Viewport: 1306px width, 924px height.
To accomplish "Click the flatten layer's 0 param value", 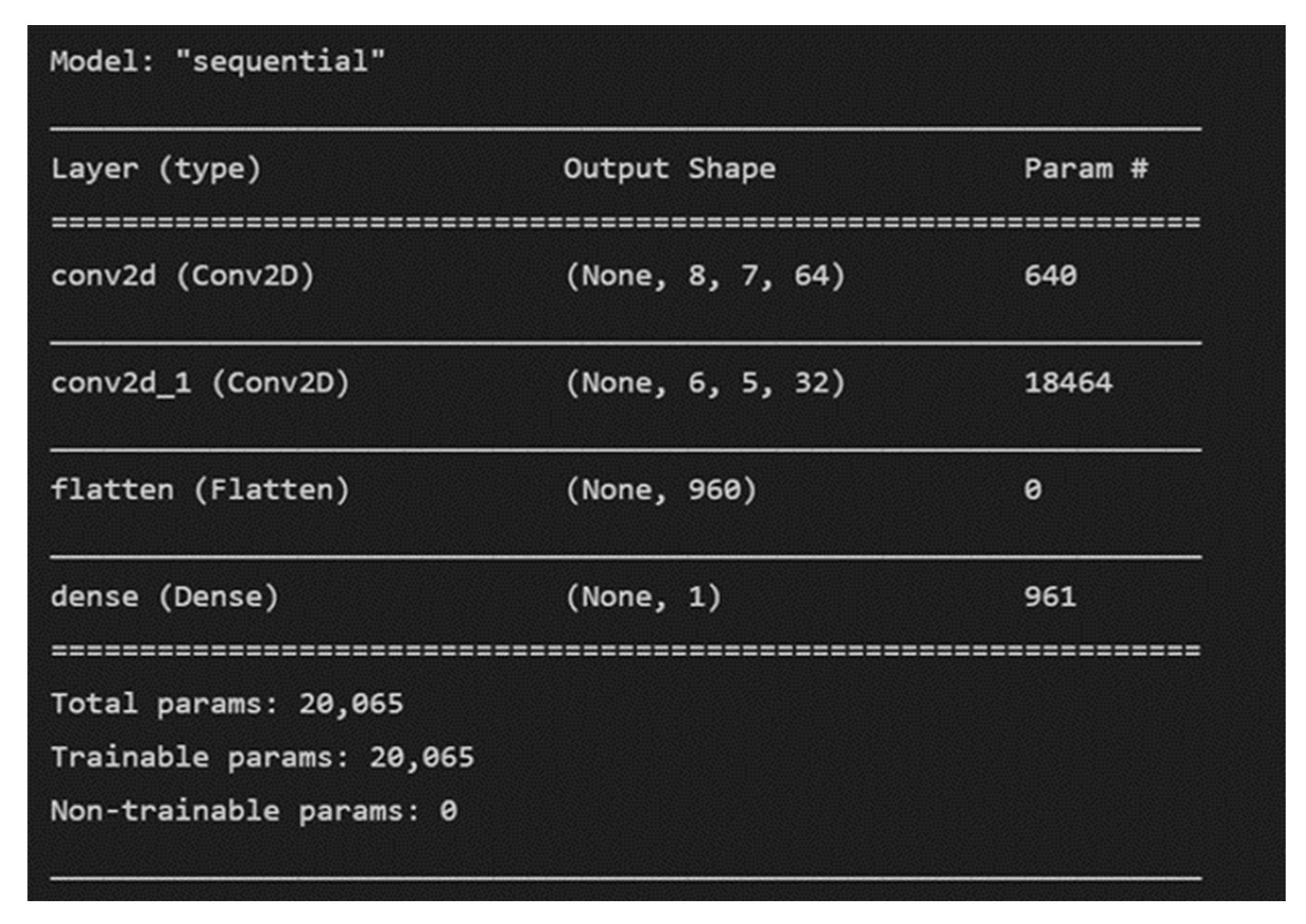I will tap(1032, 490).
